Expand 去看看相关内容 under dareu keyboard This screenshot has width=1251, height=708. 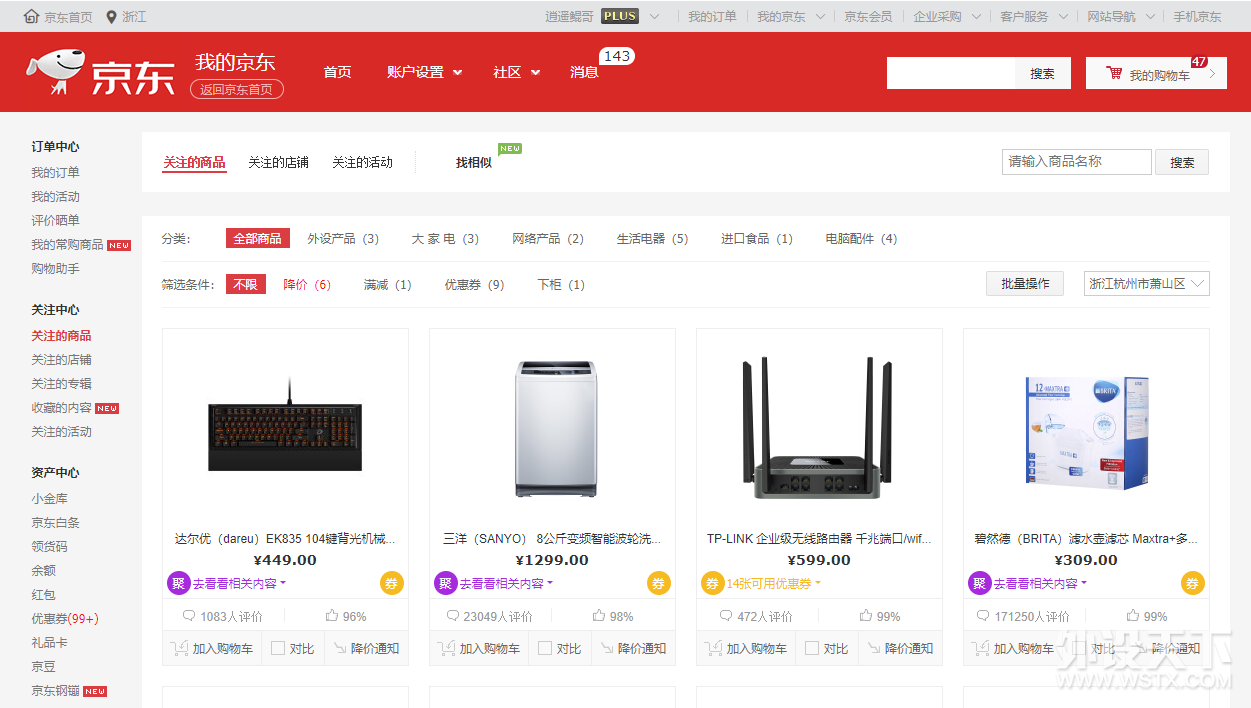tap(239, 583)
